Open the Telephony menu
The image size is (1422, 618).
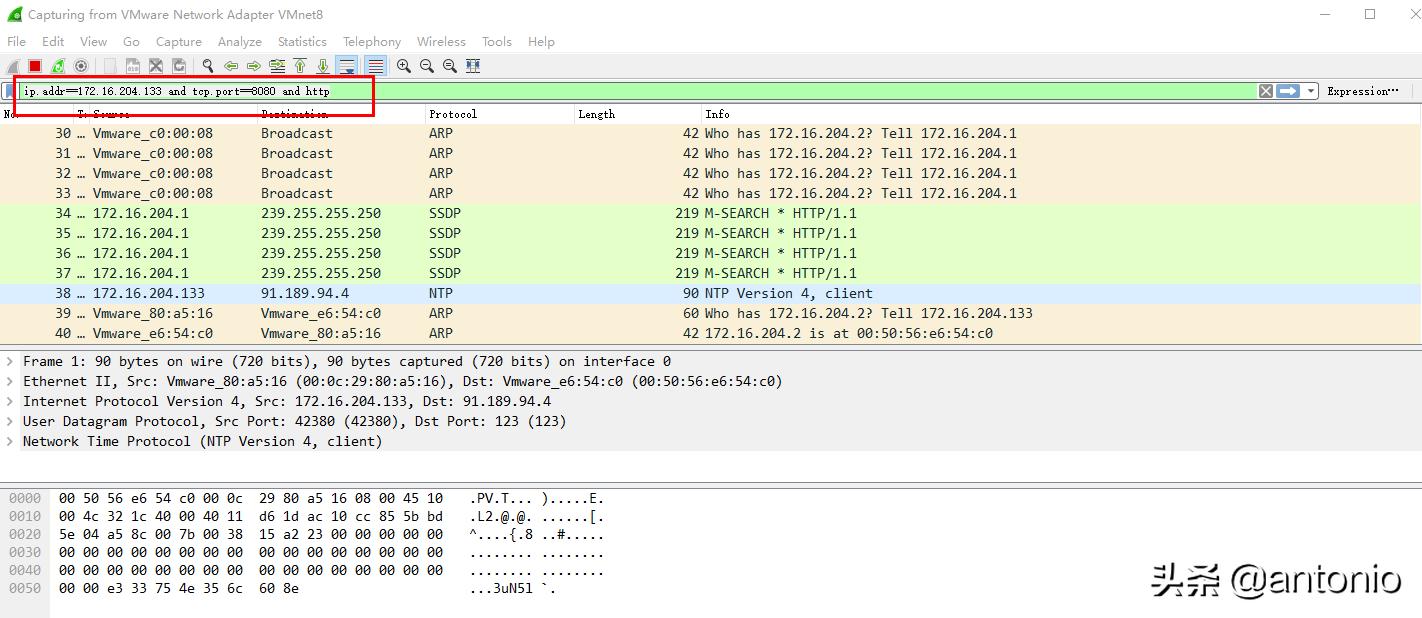371,41
